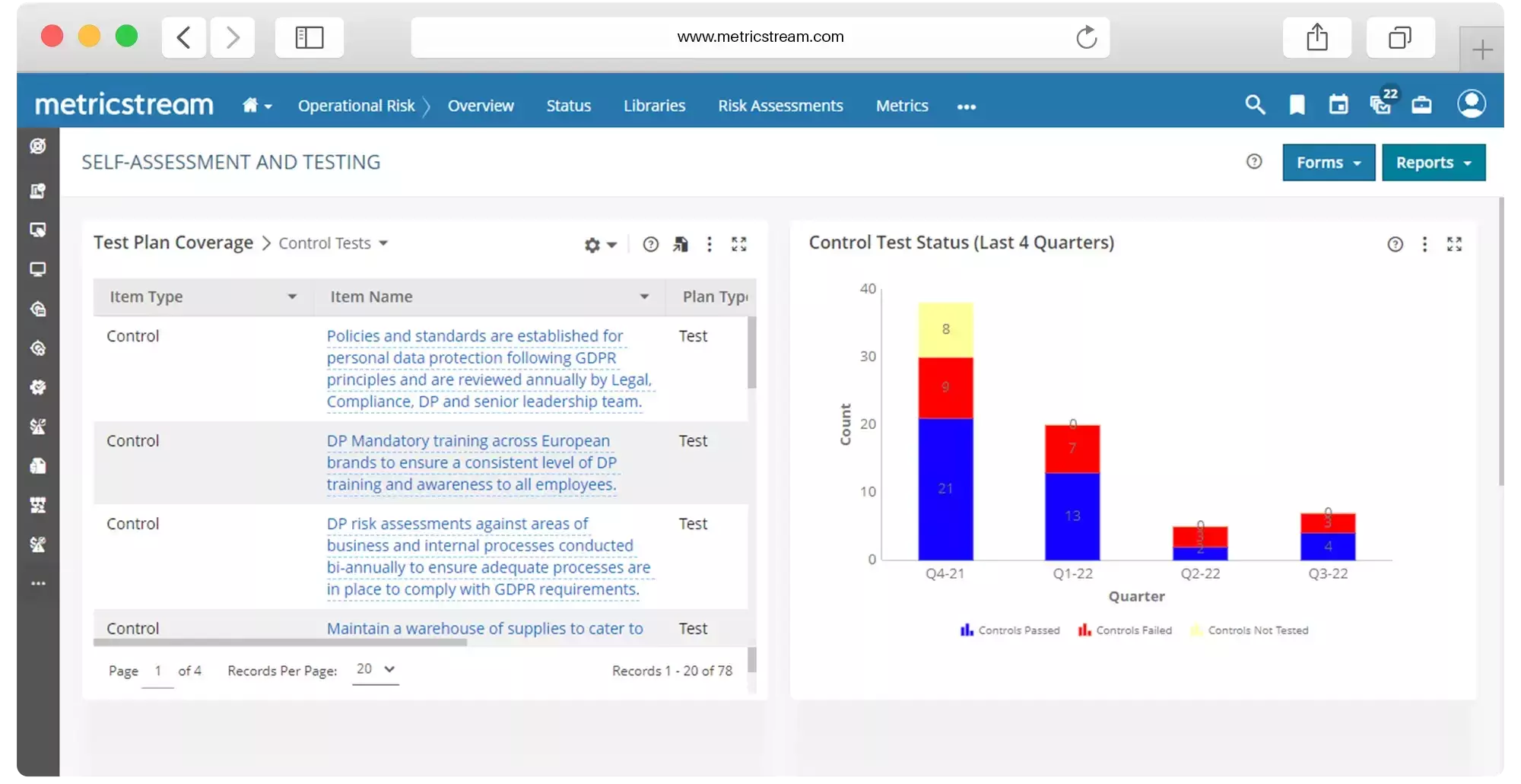Viewport: 1521px width, 784px height.
Task: Open the three-dot menu on Control Test Status
Action: (x=1424, y=244)
